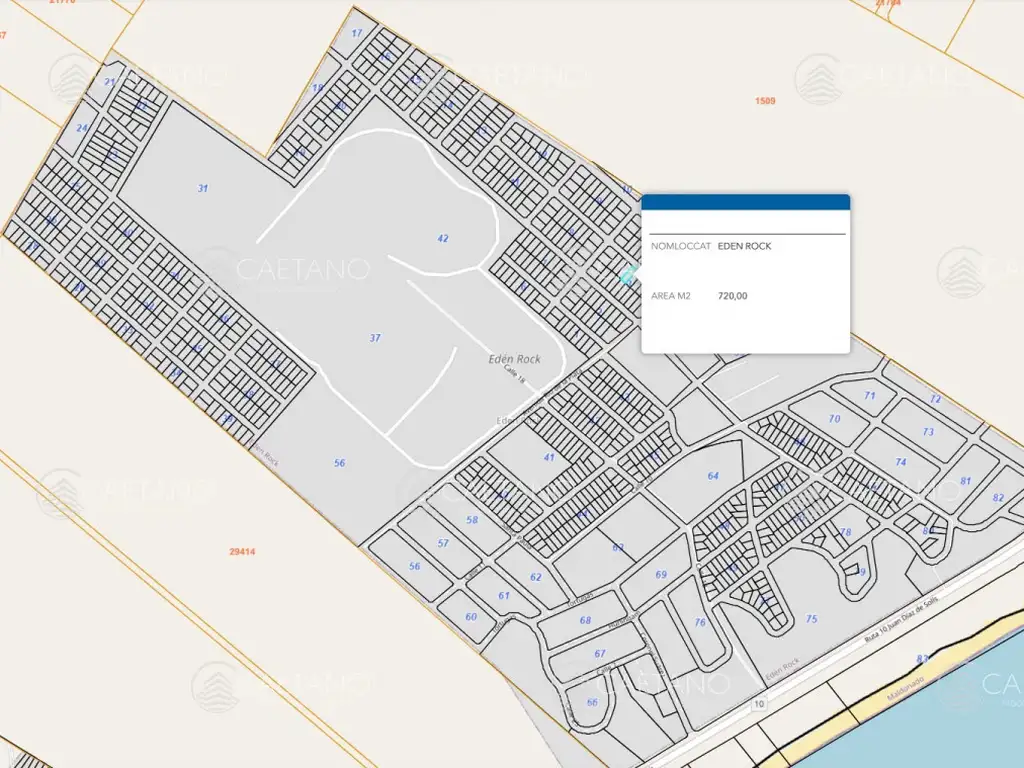Viewport: 1024px width, 768px height.
Task: Click block number 37
Action: (x=375, y=338)
